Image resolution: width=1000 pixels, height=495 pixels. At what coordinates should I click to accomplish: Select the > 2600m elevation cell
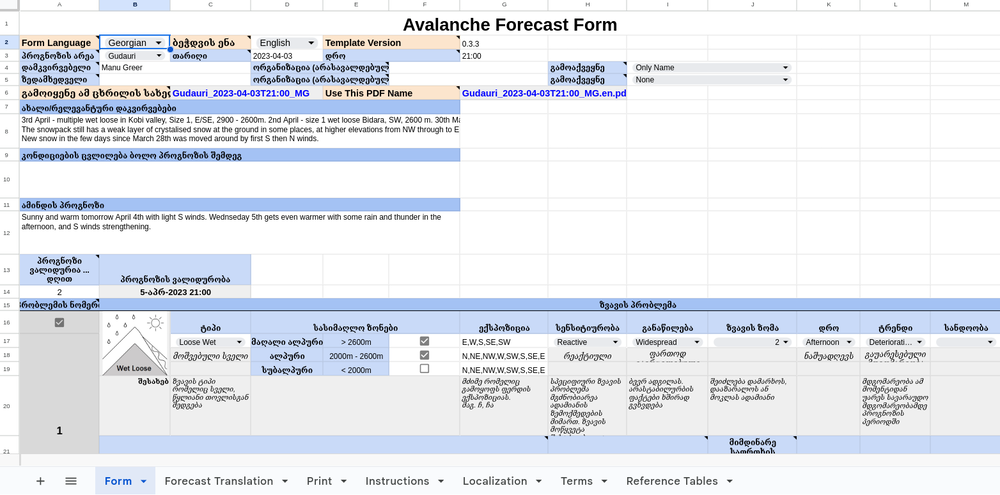[x=356, y=343]
